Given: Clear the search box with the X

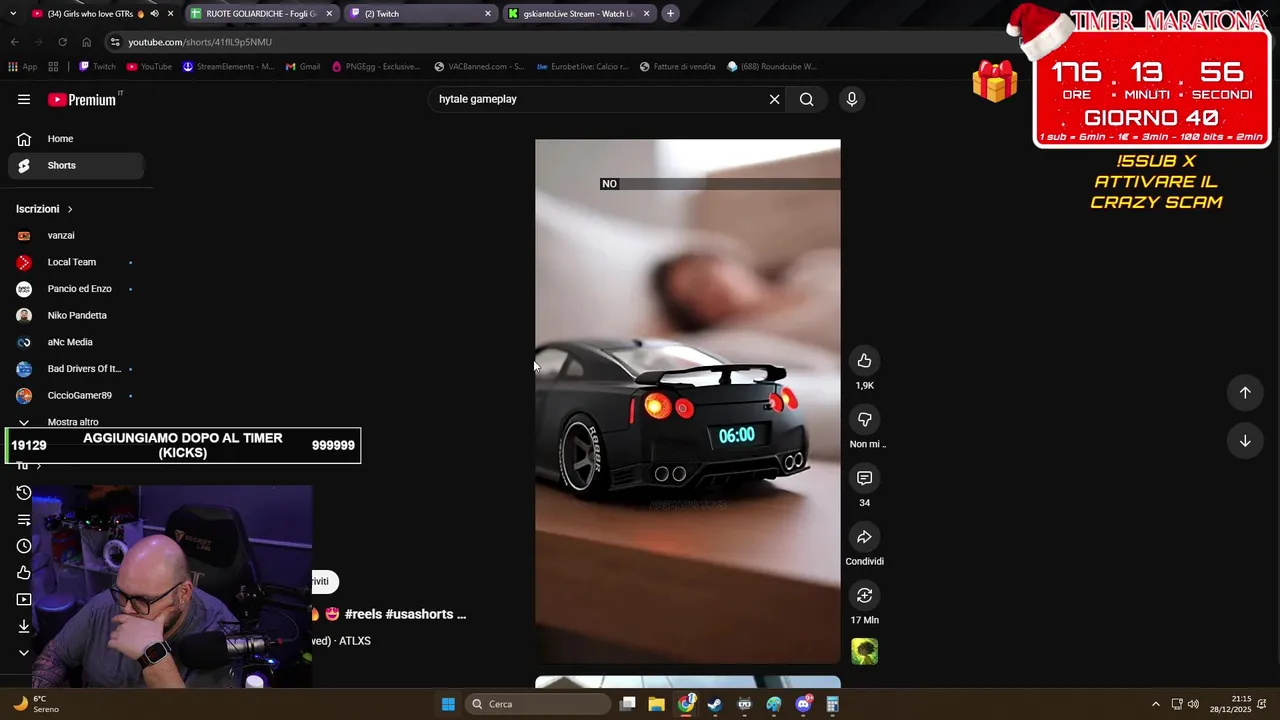Looking at the screenshot, I should pyautogui.click(x=774, y=99).
